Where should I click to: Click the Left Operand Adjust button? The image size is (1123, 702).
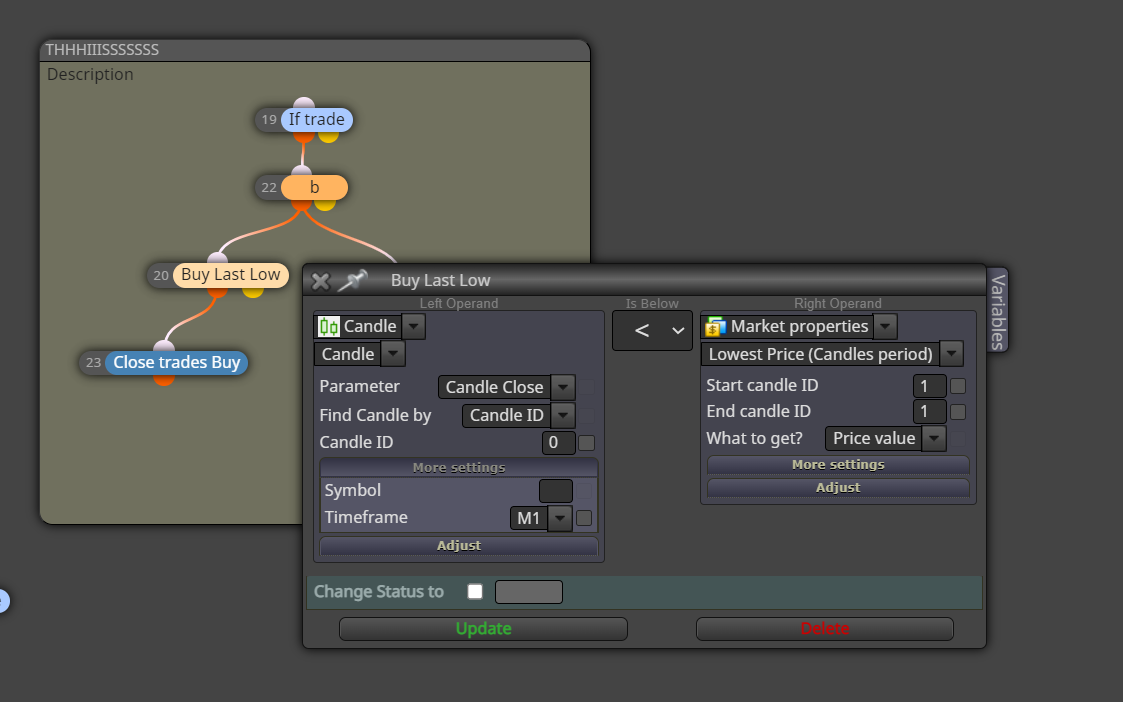click(x=459, y=546)
